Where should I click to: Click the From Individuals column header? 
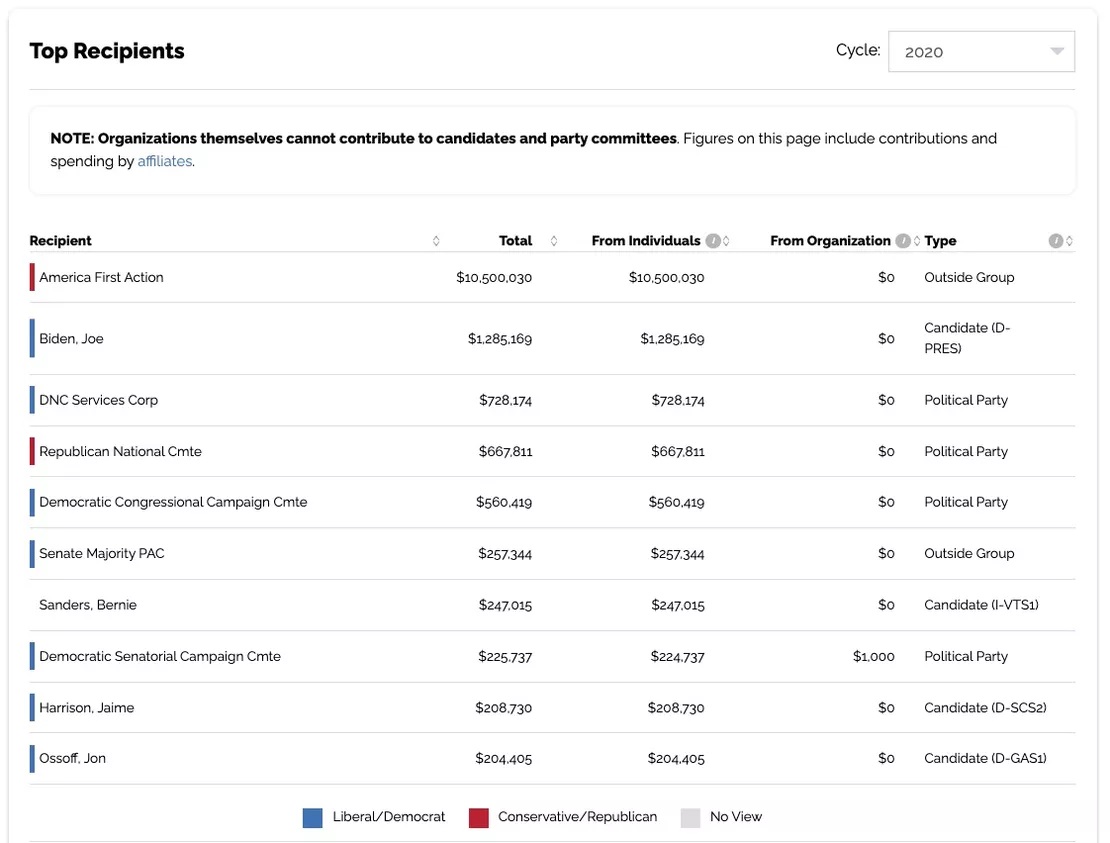pyautogui.click(x=646, y=241)
